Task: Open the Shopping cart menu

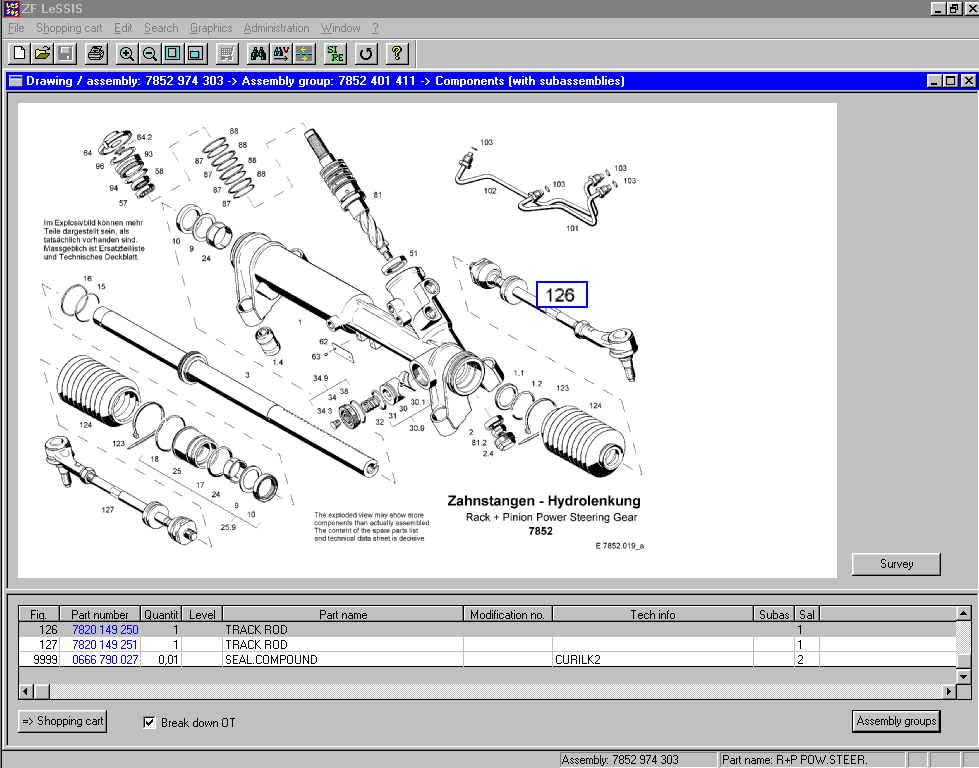Action: click(69, 28)
